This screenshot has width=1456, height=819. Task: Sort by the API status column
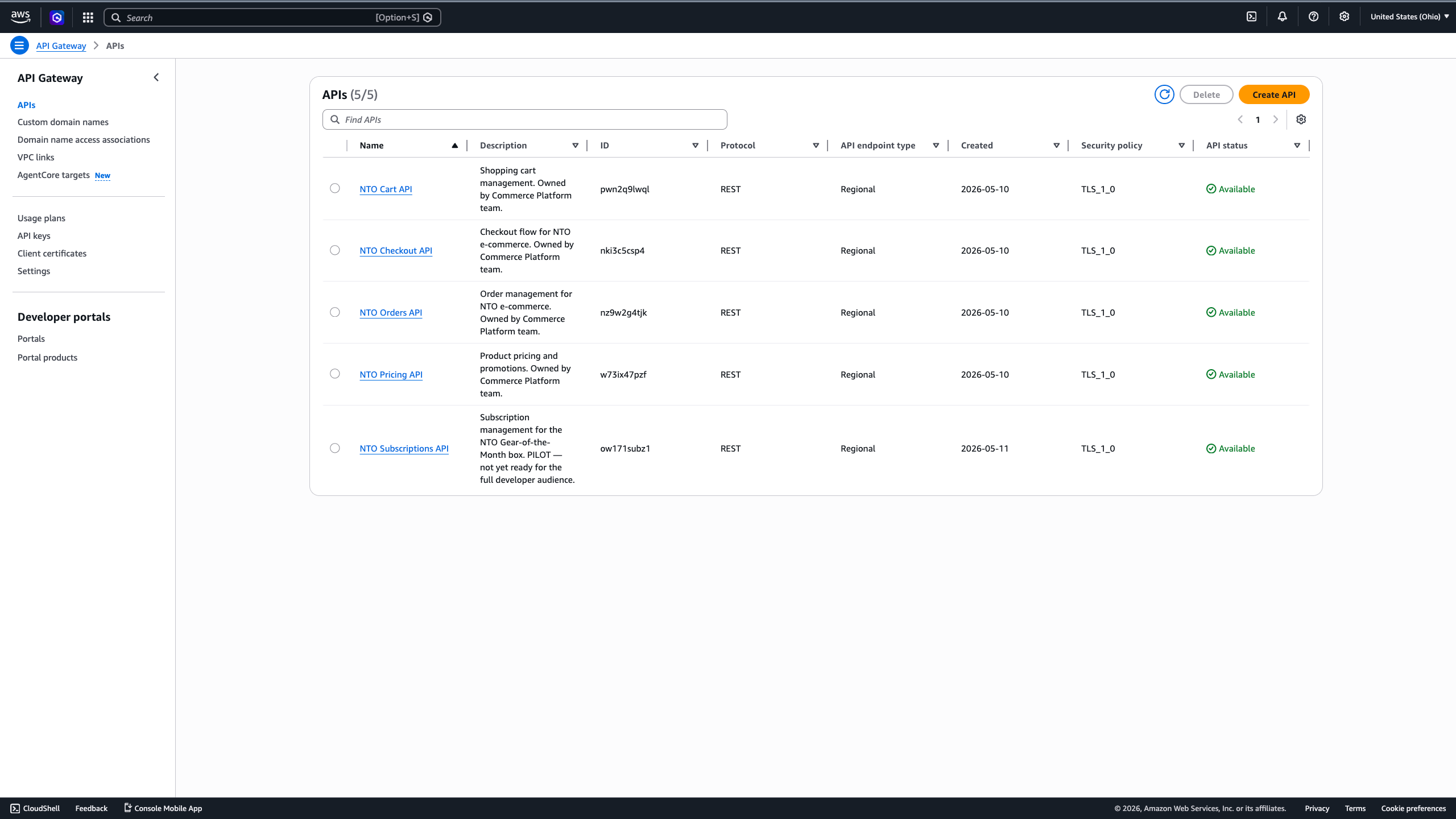pos(1253,146)
